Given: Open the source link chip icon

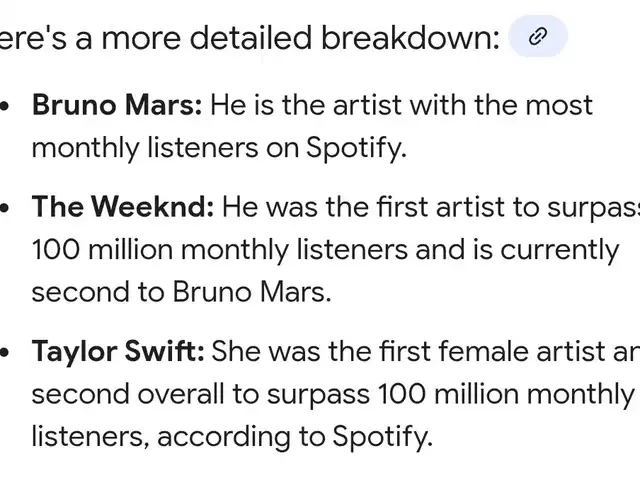Looking at the screenshot, I should click(x=538, y=36).
